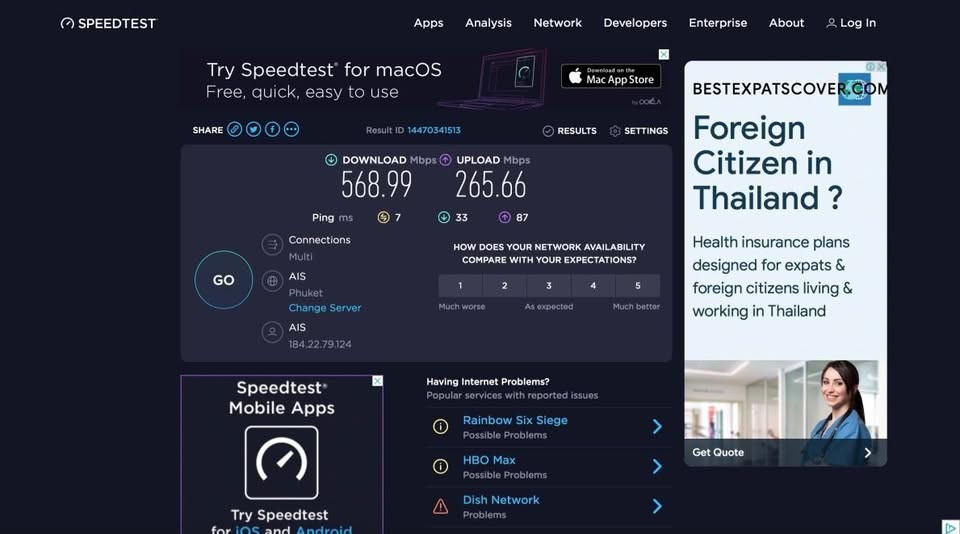Close the BestExpatsCover side ad

tap(881, 66)
